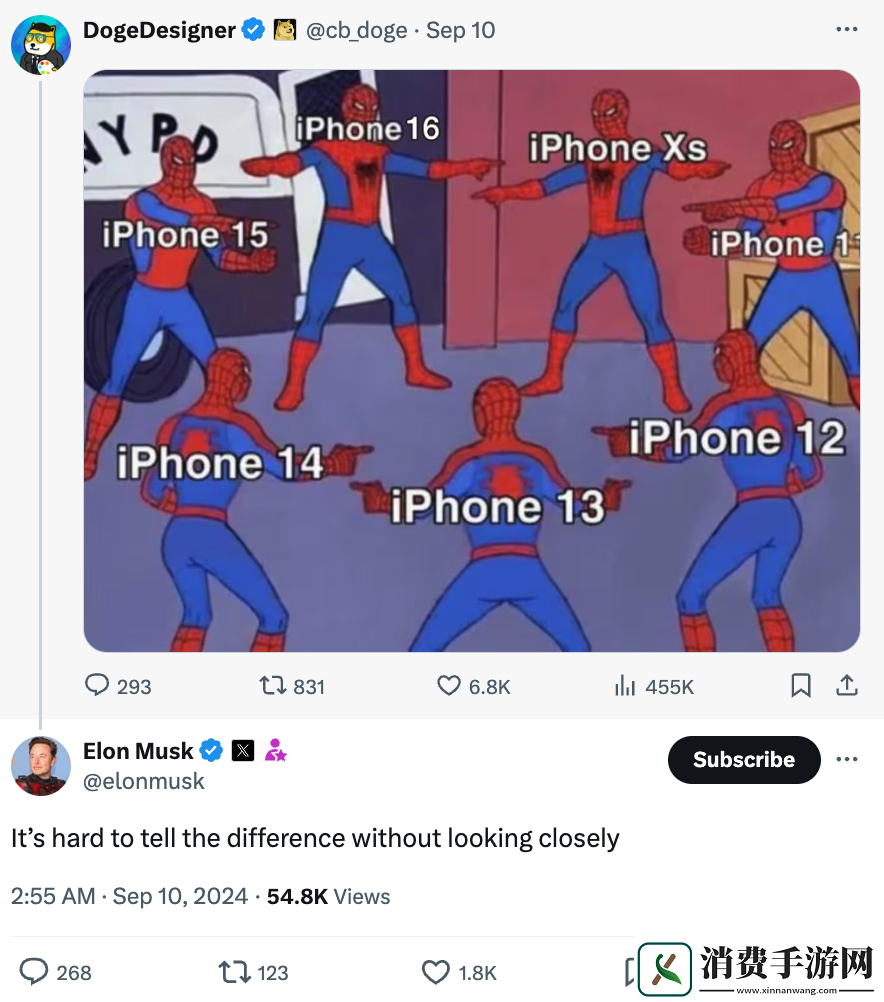This screenshot has width=884, height=1002.
Task: Subscribe to Elon Musk
Action: click(x=744, y=760)
